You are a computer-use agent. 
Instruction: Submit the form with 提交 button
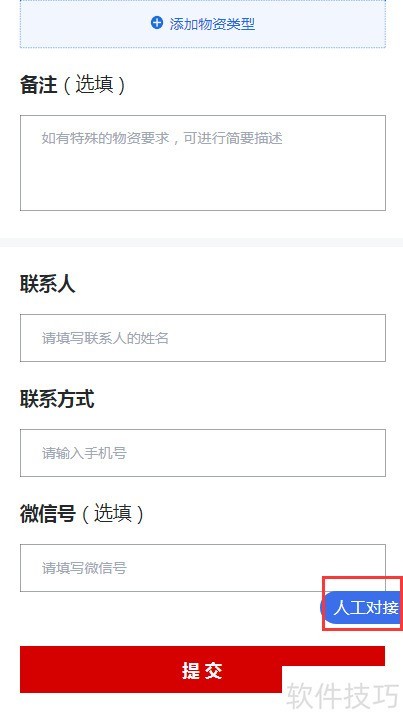tap(202, 670)
